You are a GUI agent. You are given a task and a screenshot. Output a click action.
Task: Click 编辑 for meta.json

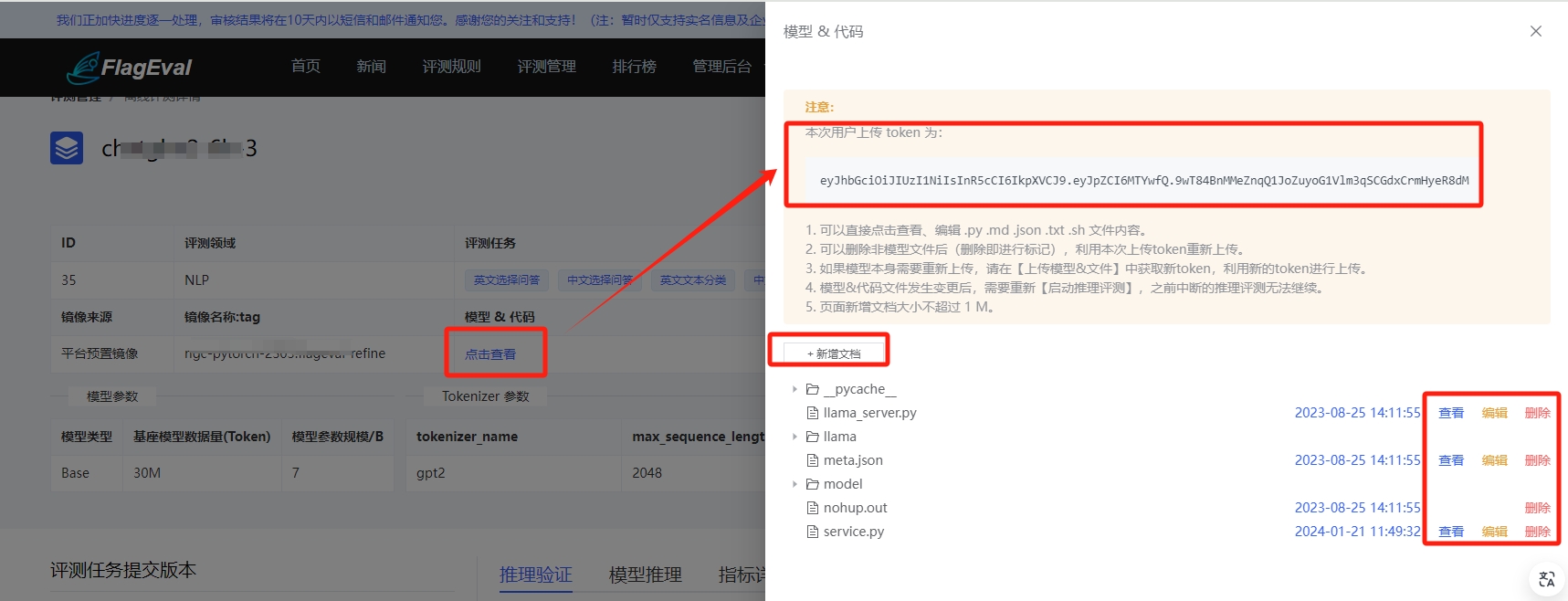tap(1494, 460)
